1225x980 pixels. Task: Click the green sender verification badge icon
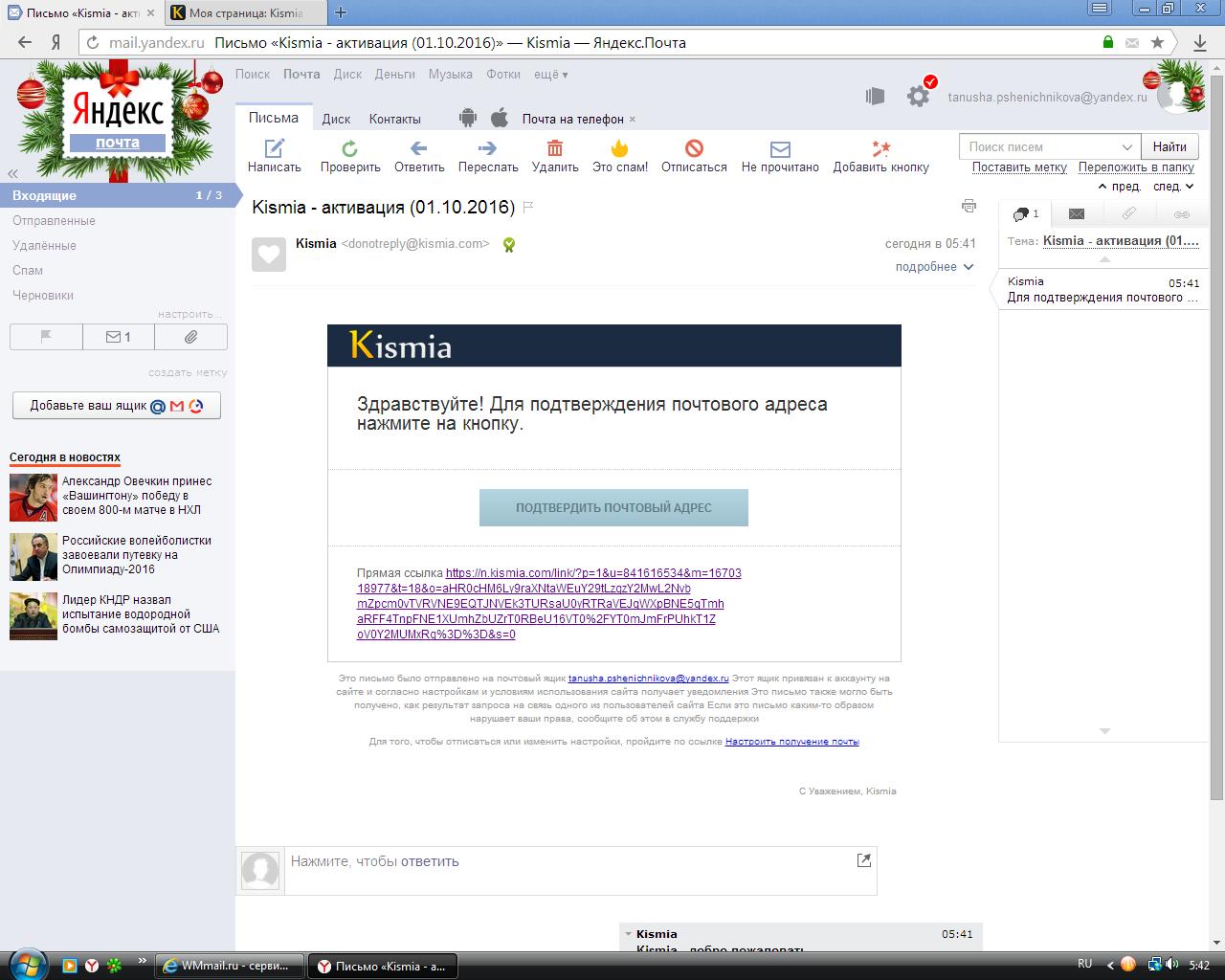click(x=509, y=245)
